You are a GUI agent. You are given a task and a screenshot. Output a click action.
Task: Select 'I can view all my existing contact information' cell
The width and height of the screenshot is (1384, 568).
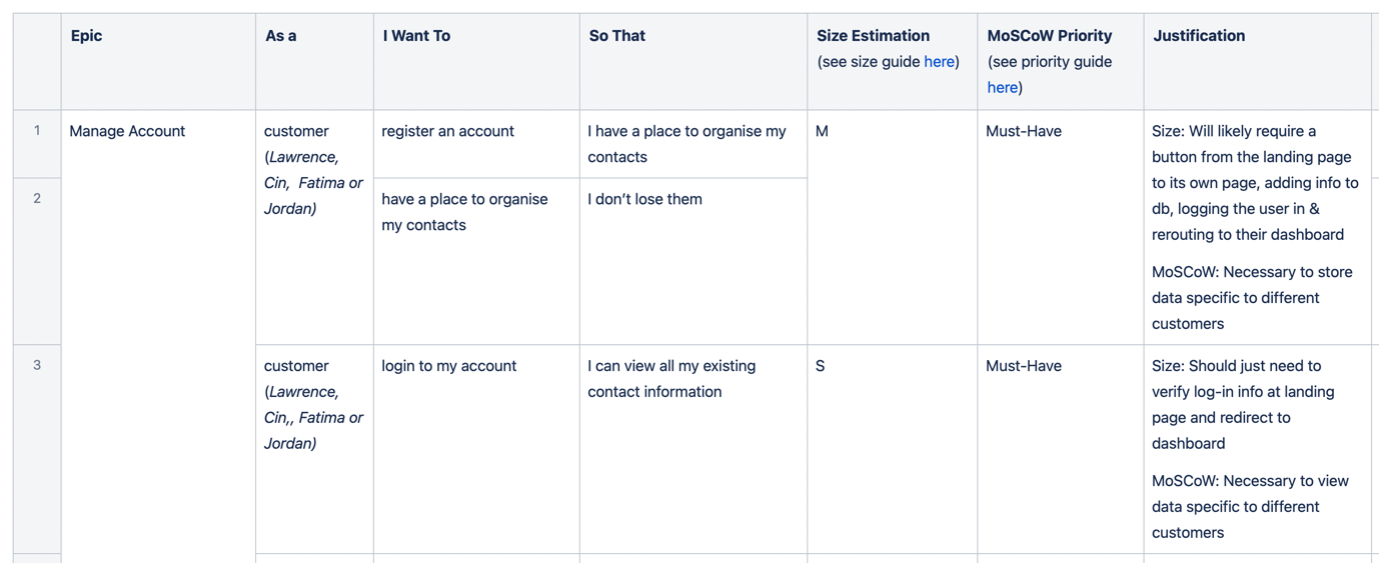[x=694, y=449]
